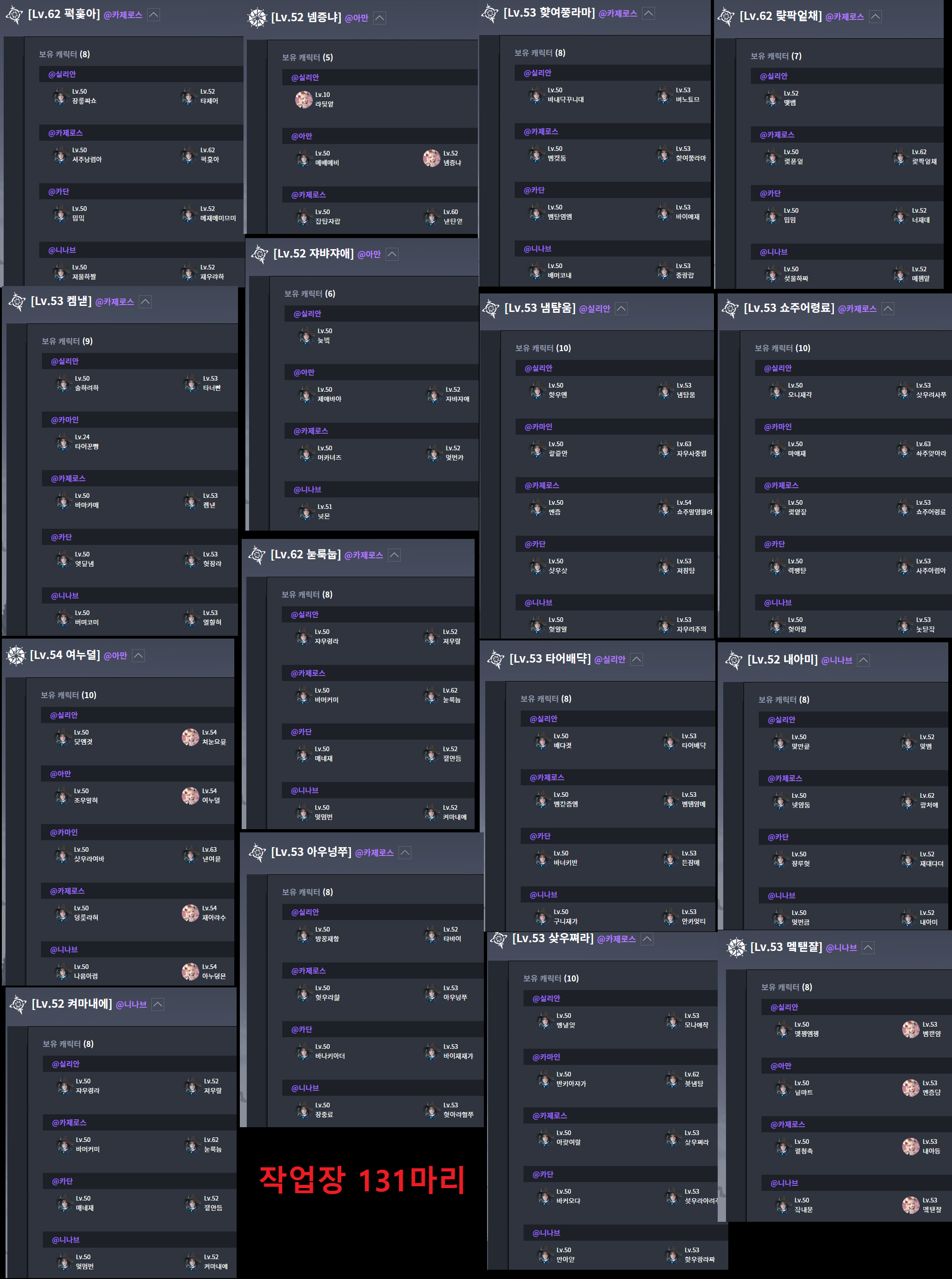Collapse the [Lv.62 퍽훛아] character list
Image resolution: width=952 pixels, height=1279 pixels.
[153, 15]
